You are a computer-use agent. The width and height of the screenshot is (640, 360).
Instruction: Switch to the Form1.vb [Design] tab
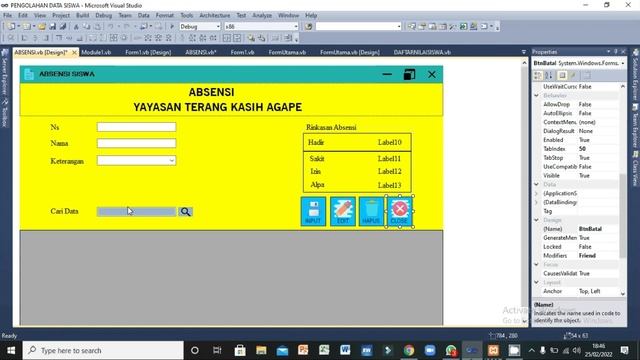(148, 52)
